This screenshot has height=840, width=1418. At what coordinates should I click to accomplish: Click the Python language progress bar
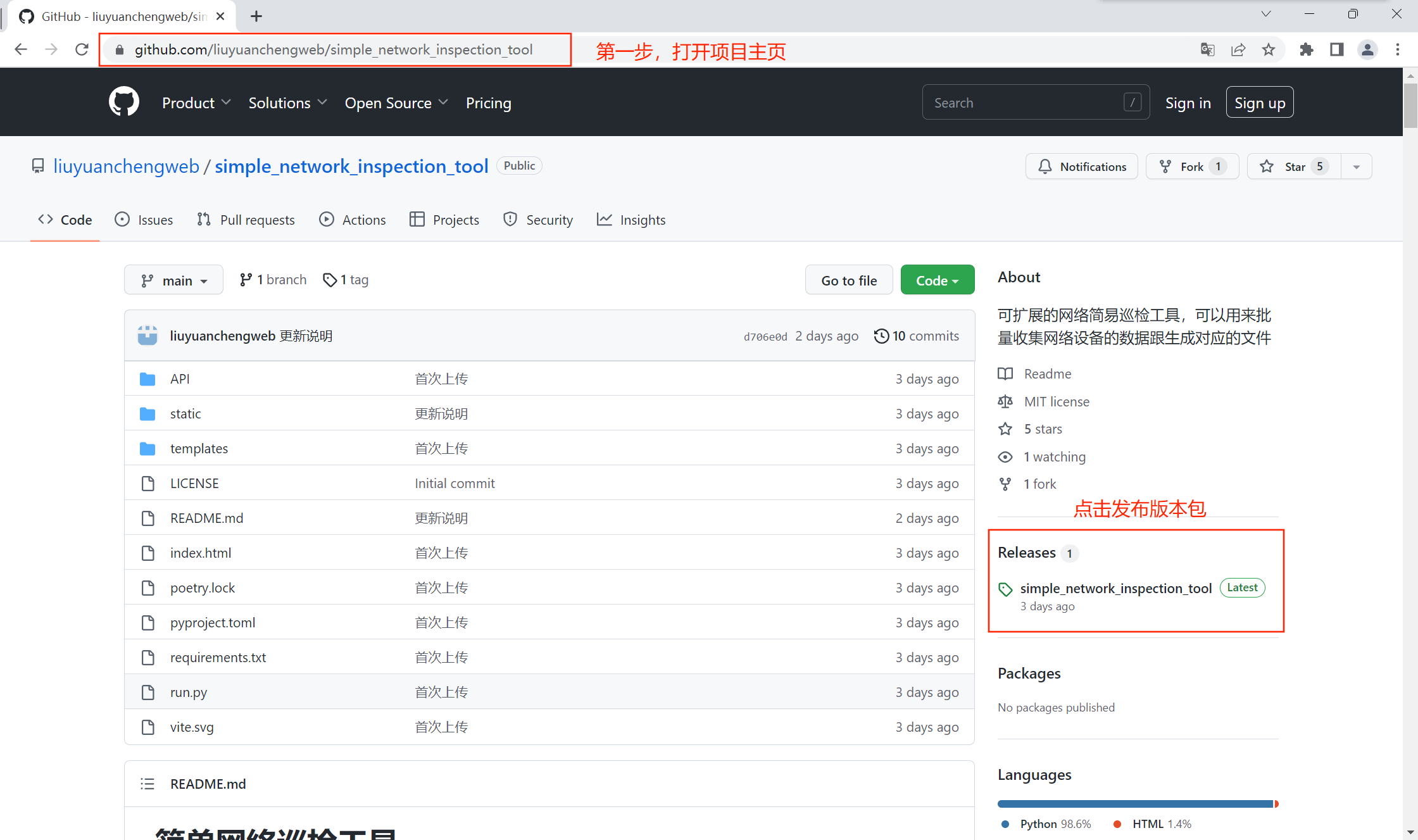click(1131, 800)
